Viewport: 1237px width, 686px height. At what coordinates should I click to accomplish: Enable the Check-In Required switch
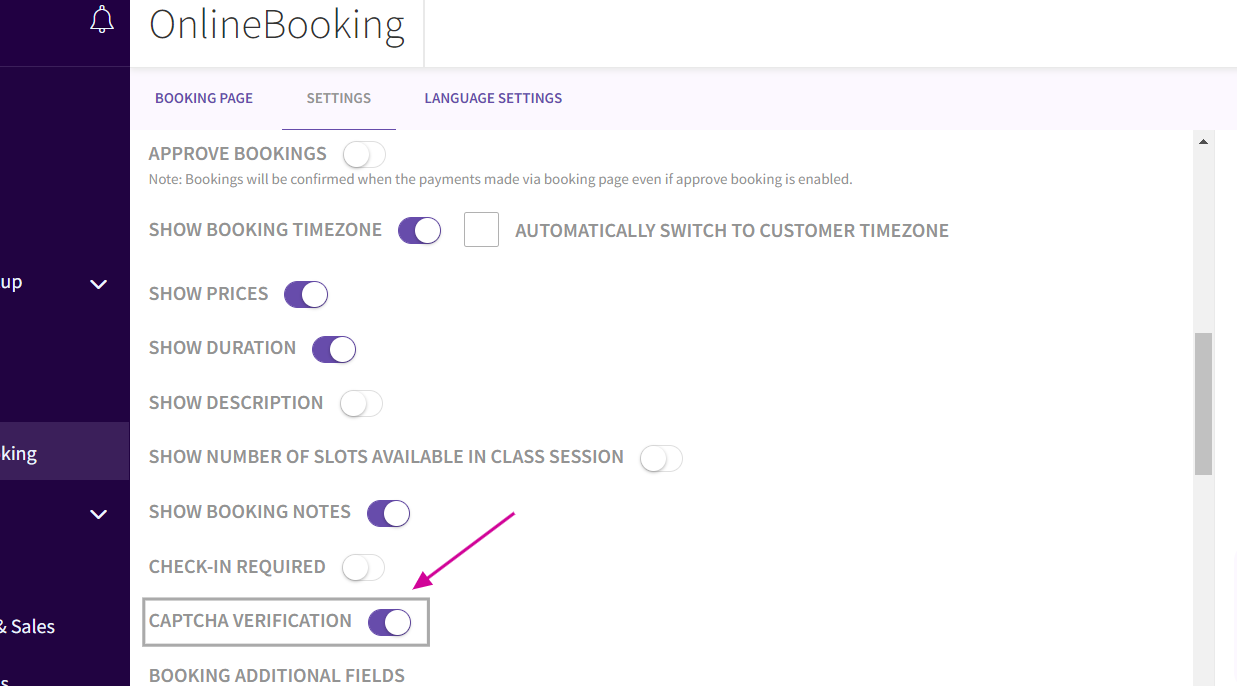[363, 568]
